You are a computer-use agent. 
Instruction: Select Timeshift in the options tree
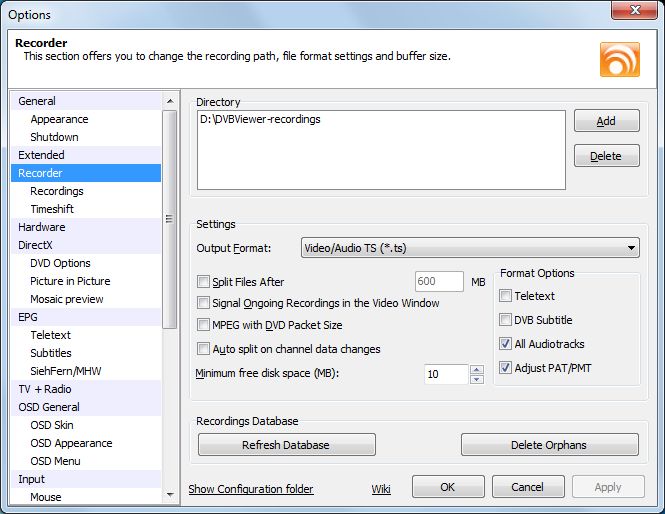[x=52, y=209]
